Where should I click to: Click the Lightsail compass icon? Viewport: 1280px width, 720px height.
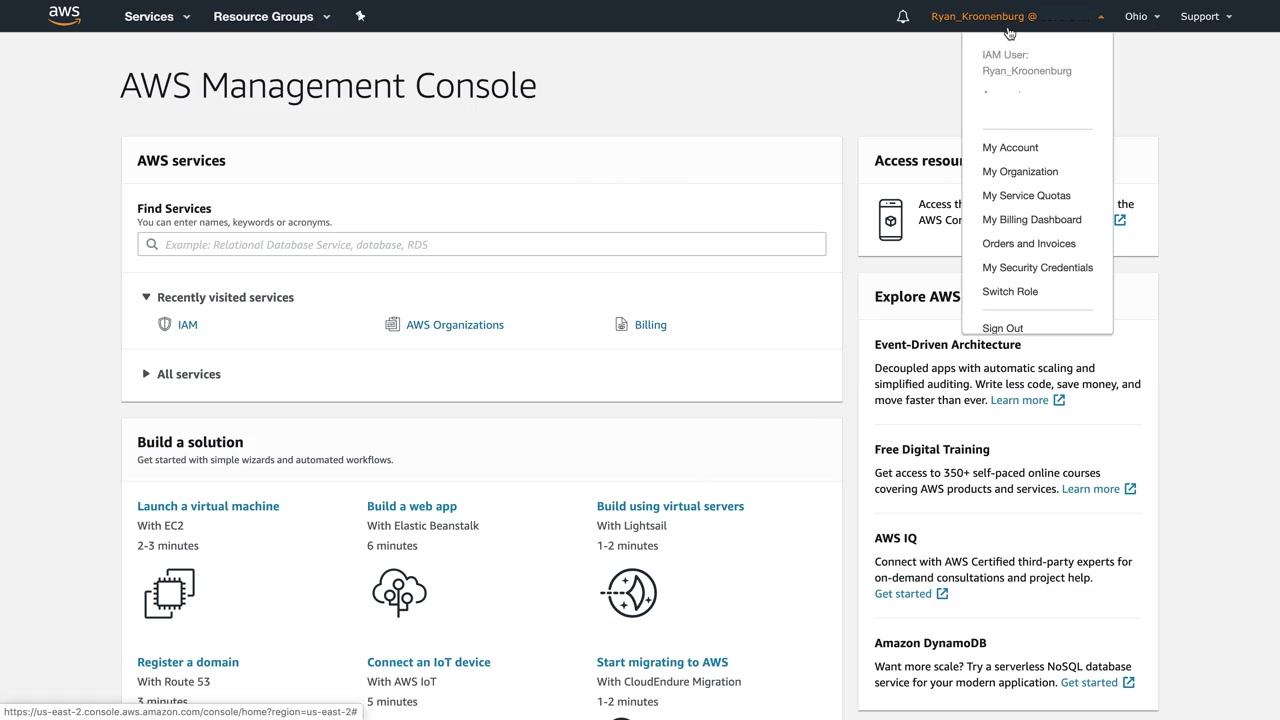(630, 593)
